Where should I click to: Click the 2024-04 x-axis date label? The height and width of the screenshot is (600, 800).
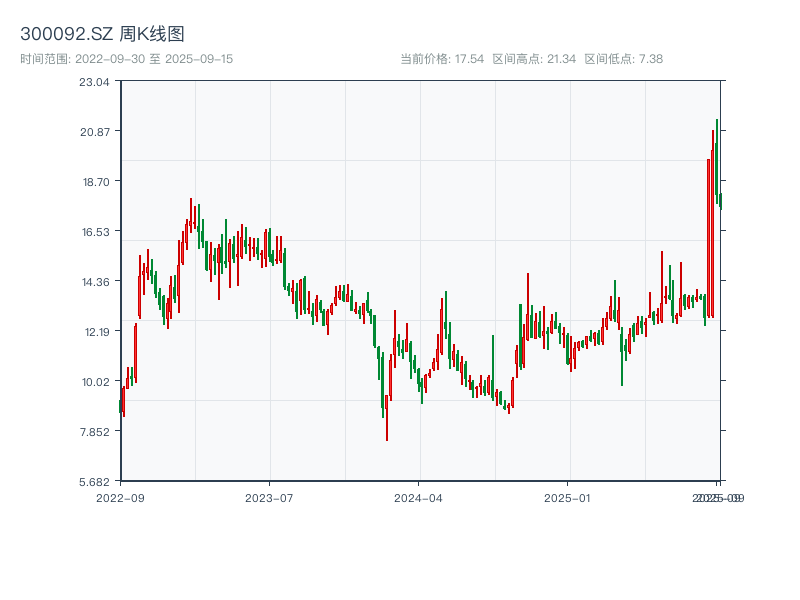(x=419, y=497)
